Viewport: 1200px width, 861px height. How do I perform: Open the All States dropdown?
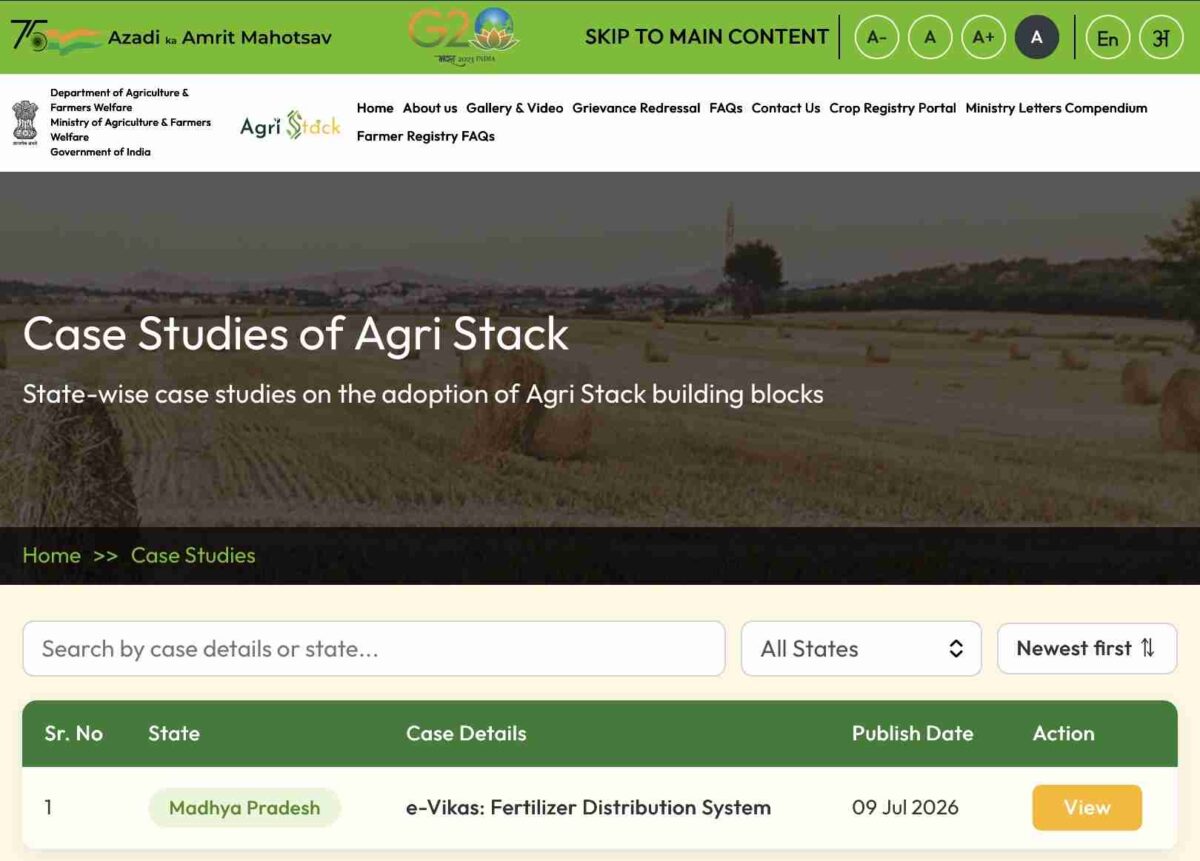pyautogui.click(x=861, y=648)
